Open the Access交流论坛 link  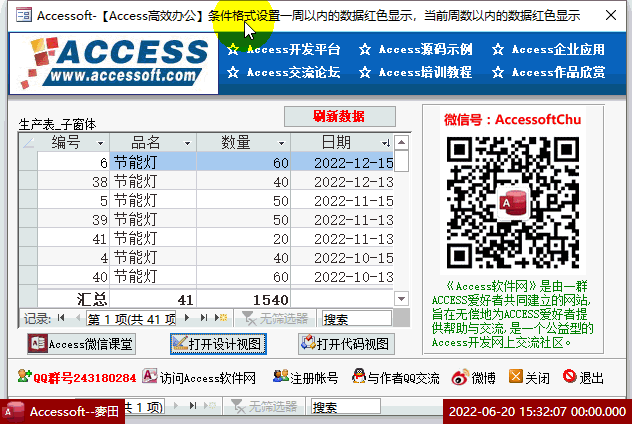point(293,73)
